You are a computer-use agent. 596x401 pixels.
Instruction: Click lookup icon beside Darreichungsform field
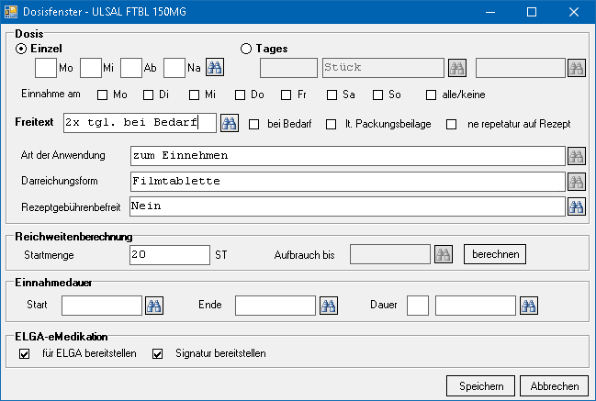pos(576,181)
